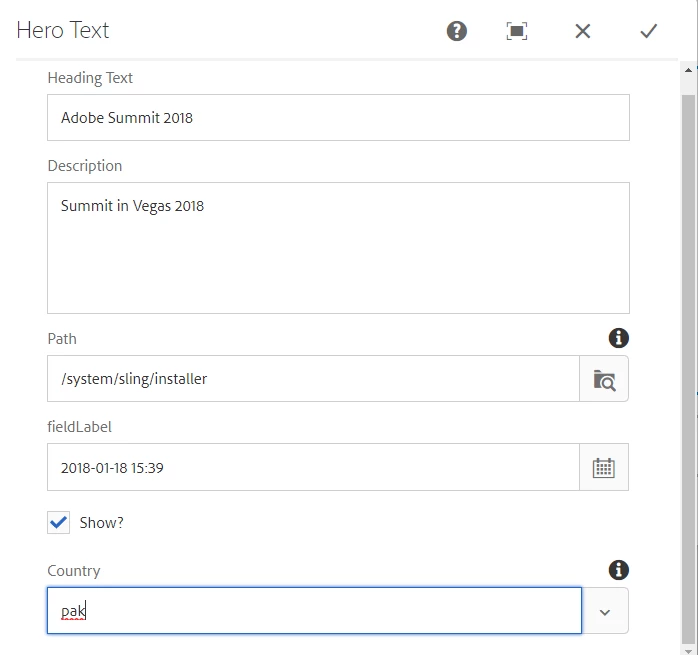Click the scrollbar down arrow
Viewport: 698px width, 655px height.
[x=688, y=651]
